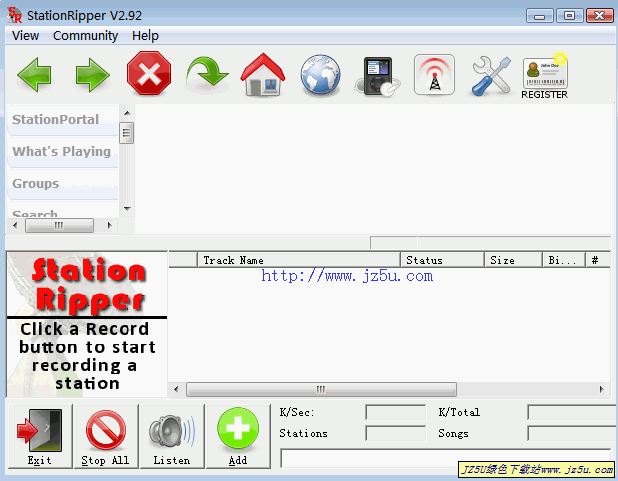
Task: Open options with wrench and screwdriver icon
Action: tap(491, 76)
